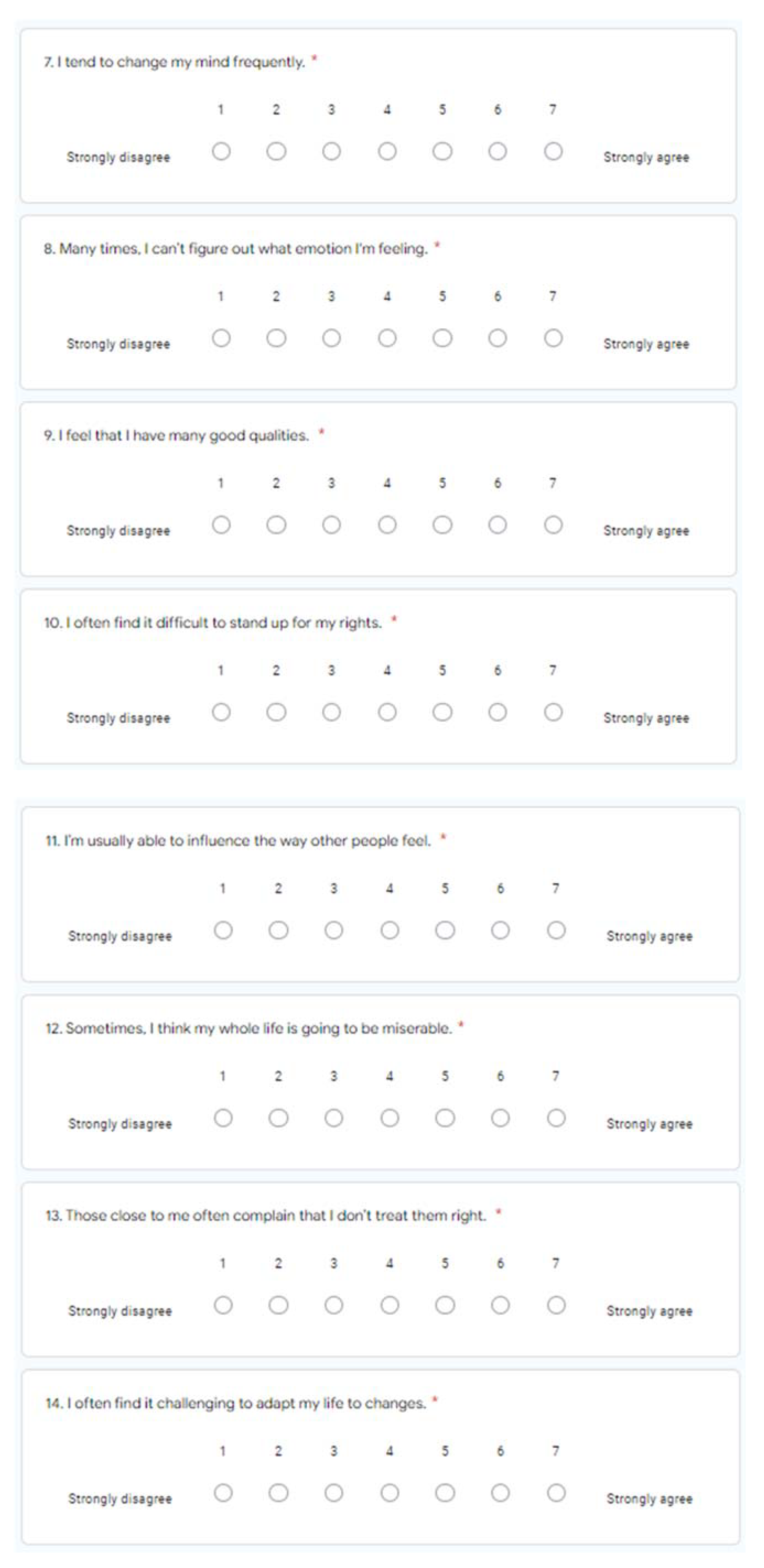The height and width of the screenshot is (1568, 764).
Task: Choose 7 for 'whole life is going to be miserable'
Action: tap(556, 1118)
